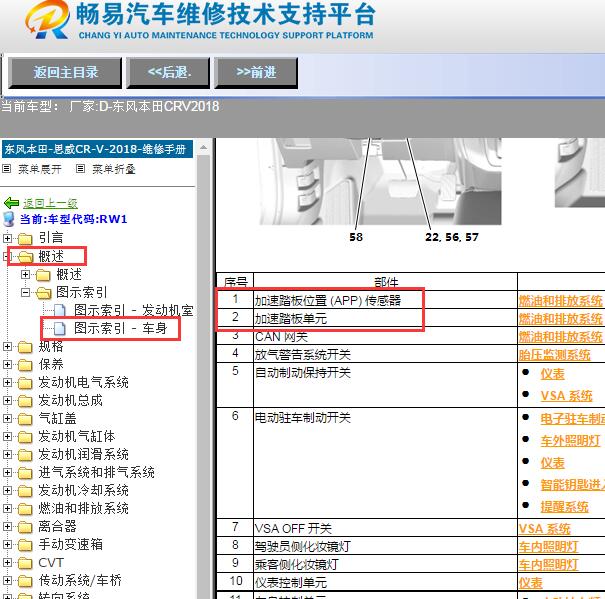
Task: Click the 发动机冷却系统 folder icon
Action: point(25,491)
